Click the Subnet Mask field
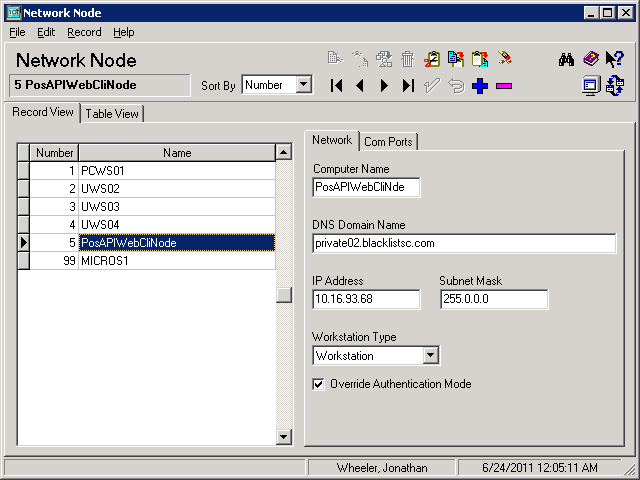640x480 pixels. 494,299
